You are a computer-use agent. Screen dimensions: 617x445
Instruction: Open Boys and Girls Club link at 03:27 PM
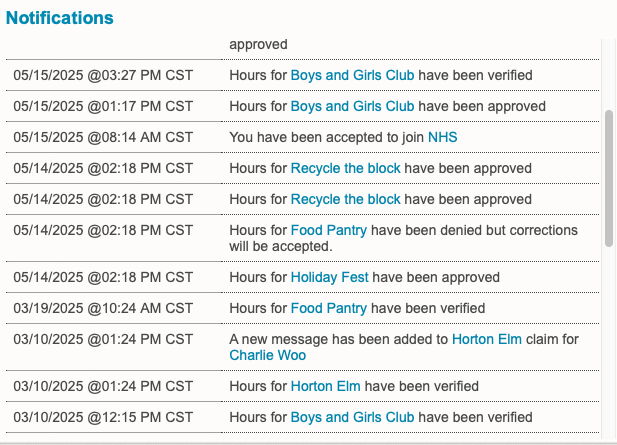[352, 75]
